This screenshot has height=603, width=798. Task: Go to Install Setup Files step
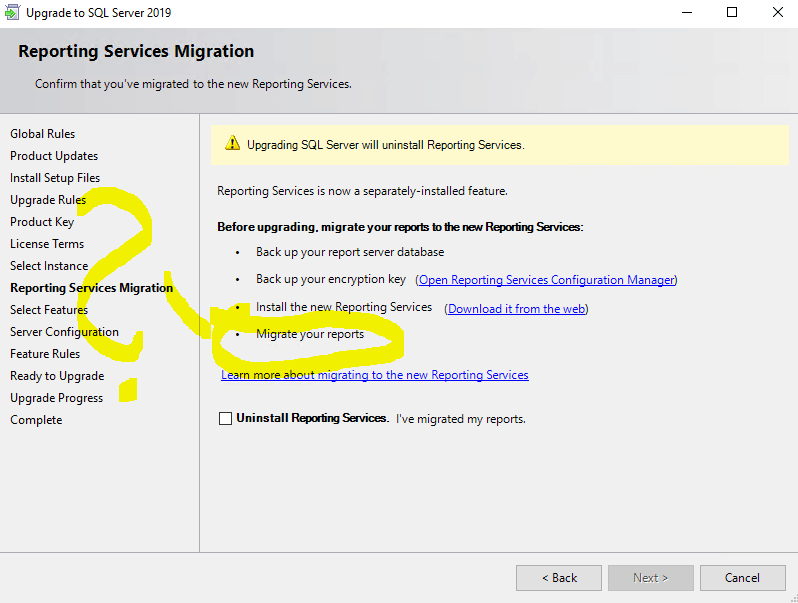tap(55, 178)
